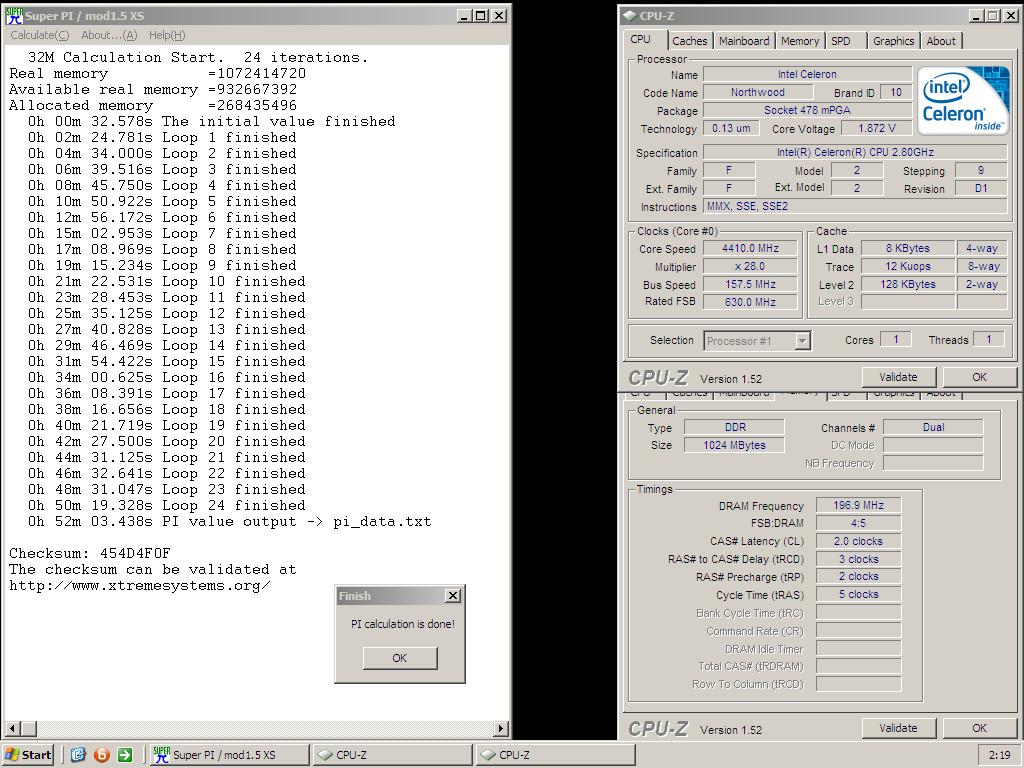Click the Intel Celeron inside logo
1024x768 pixels.
tap(963, 101)
